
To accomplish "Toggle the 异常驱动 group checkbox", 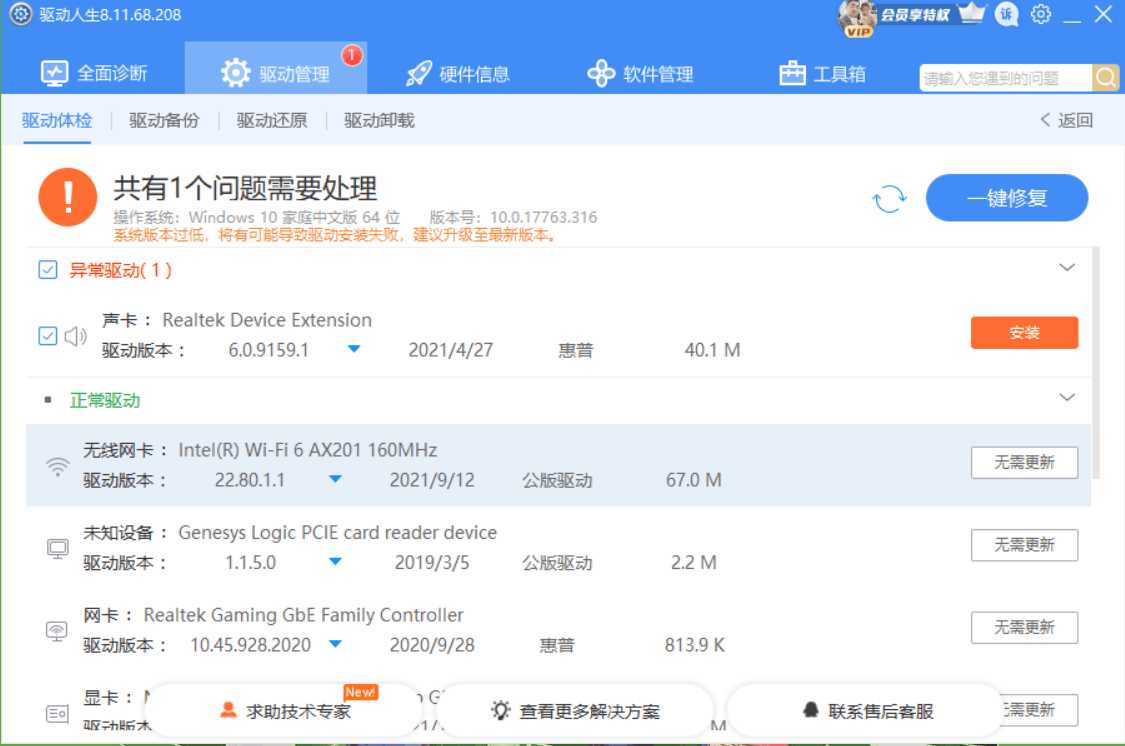I will [47, 270].
